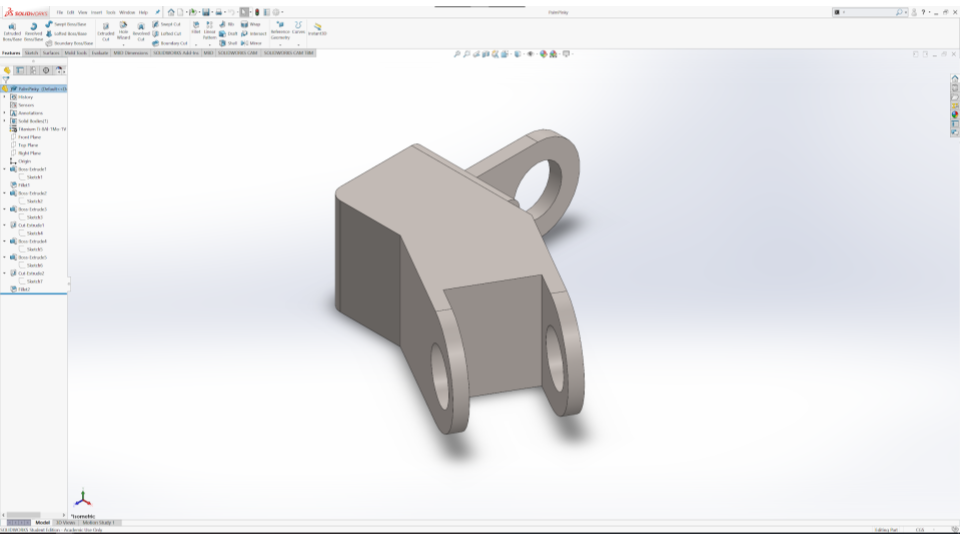Click the search commands input field
Image resolution: width=960 pixels, height=540 pixels.
pyautogui.click(x=868, y=12)
